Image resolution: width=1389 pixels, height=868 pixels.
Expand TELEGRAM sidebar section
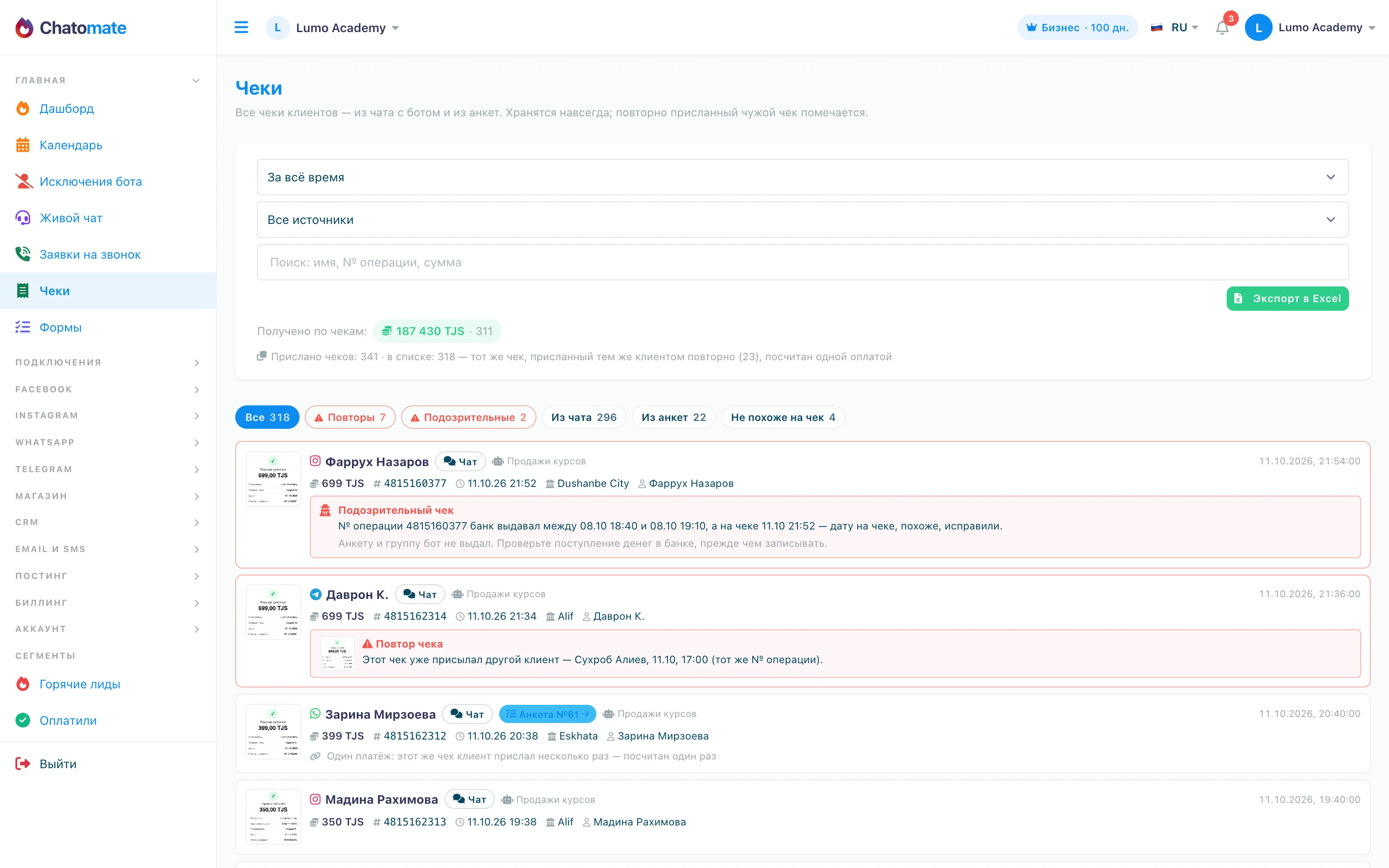pyautogui.click(x=108, y=469)
